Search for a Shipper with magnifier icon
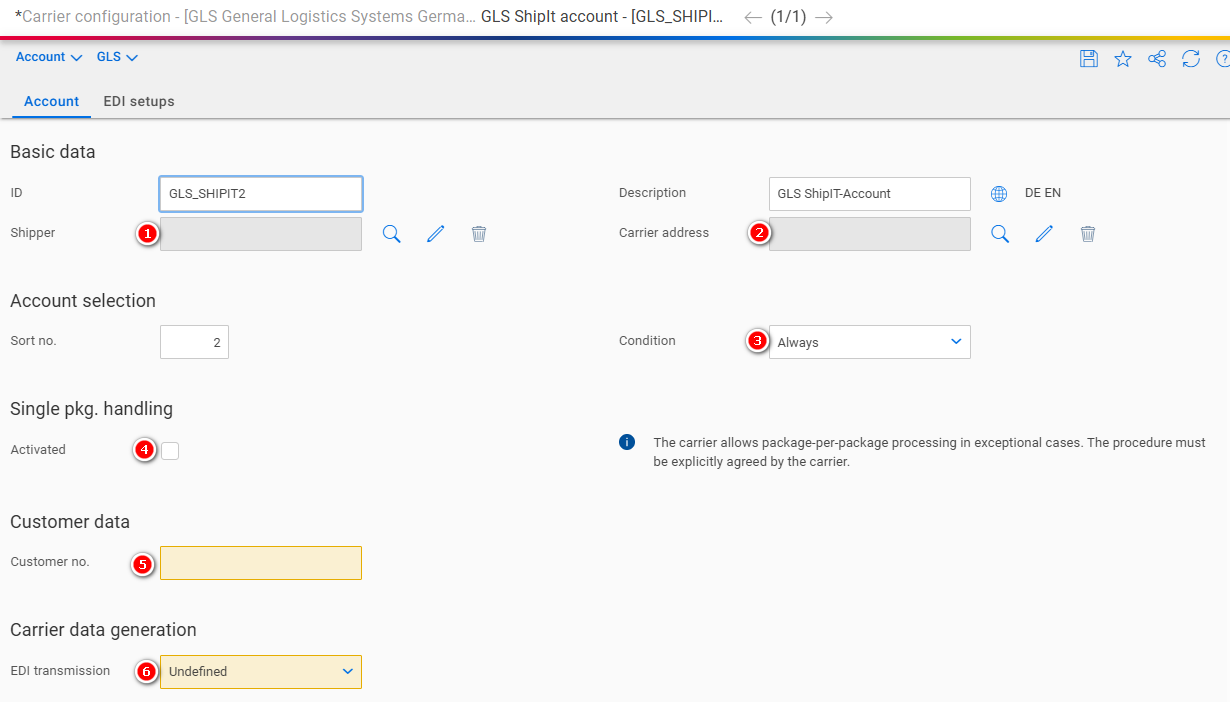 [392, 234]
